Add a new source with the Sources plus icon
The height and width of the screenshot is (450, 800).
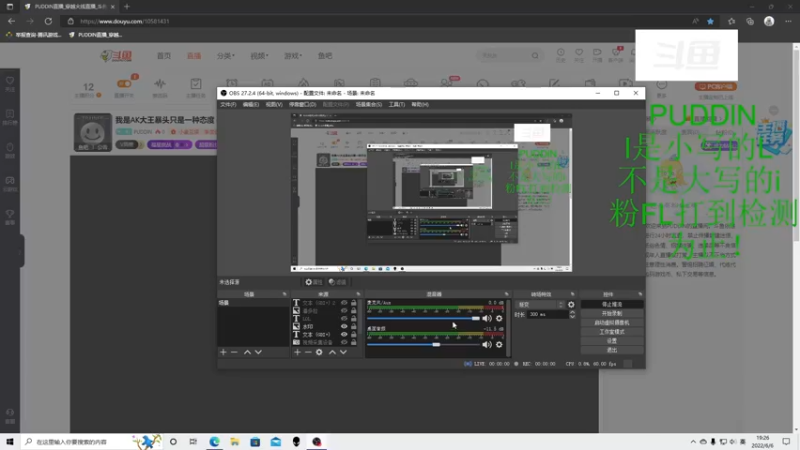pyautogui.click(x=297, y=352)
